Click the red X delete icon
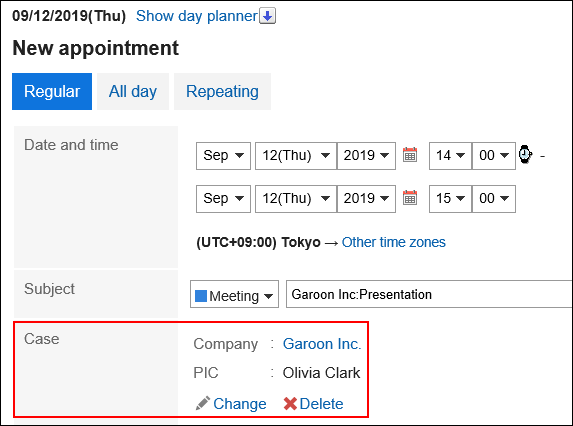Image resolution: width=573 pixels, height=426 pixels. click(290, 404)
